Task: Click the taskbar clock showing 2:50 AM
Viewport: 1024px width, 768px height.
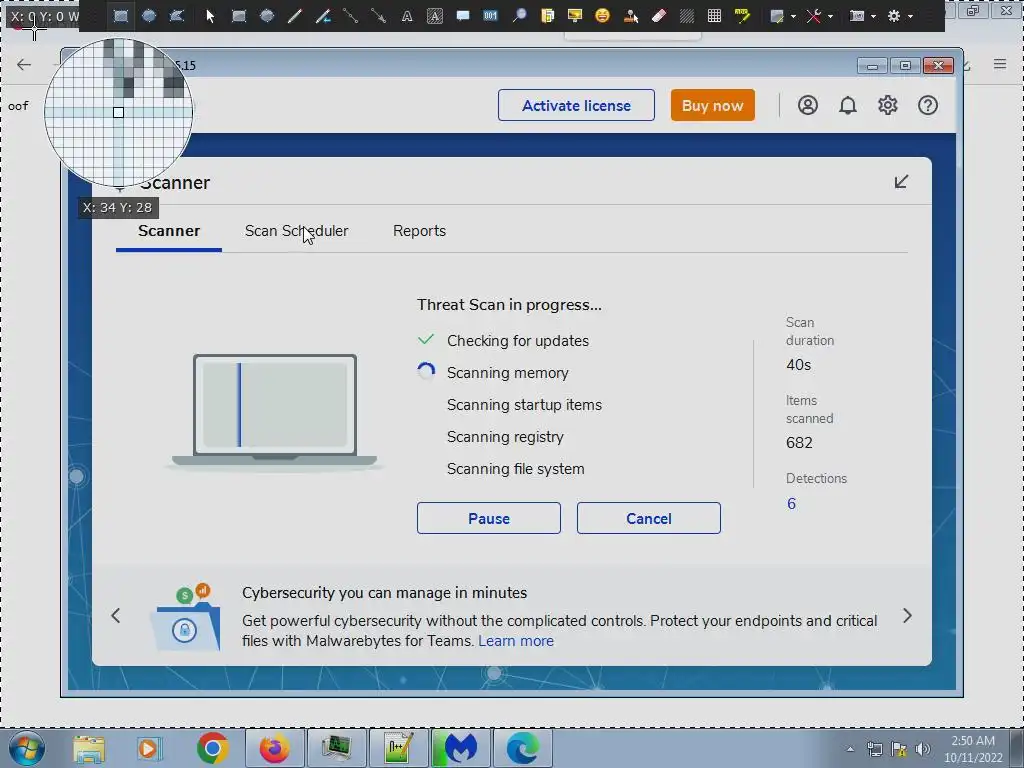Action: point(973,749)
